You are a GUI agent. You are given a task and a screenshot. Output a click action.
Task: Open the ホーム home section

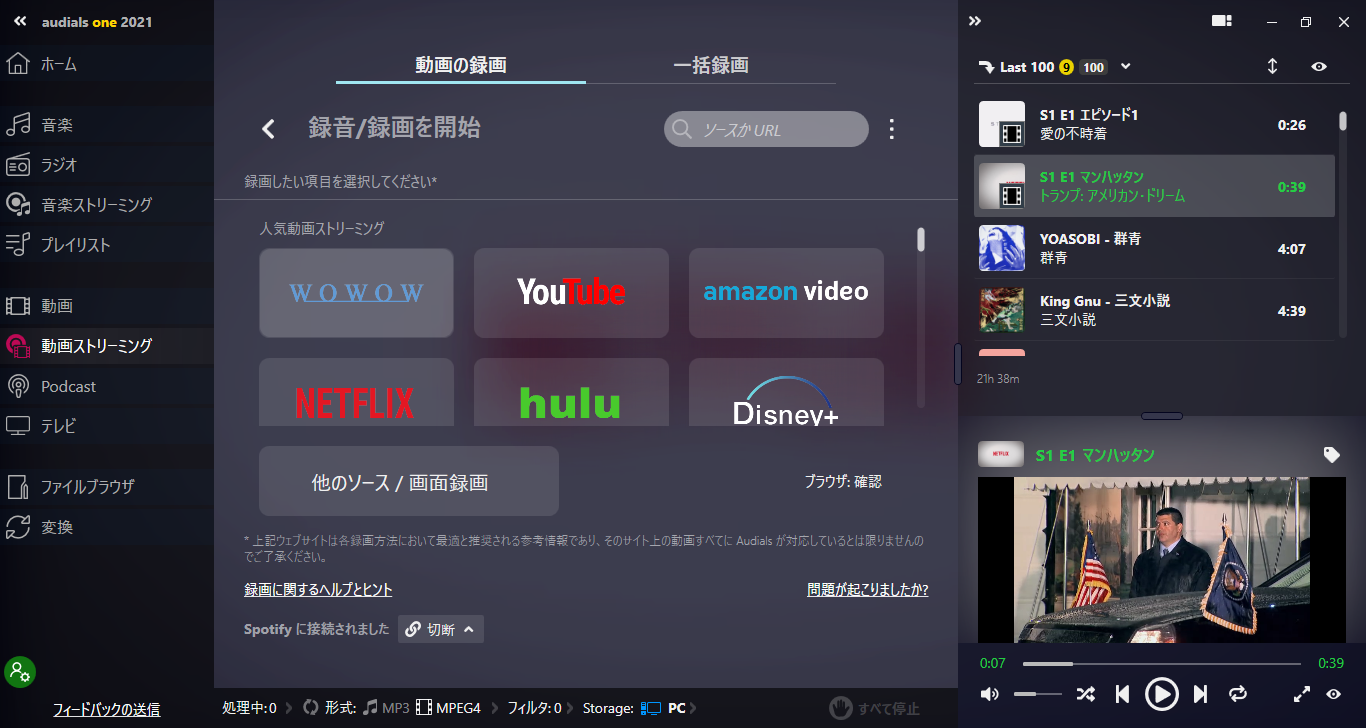coord(106,64)
